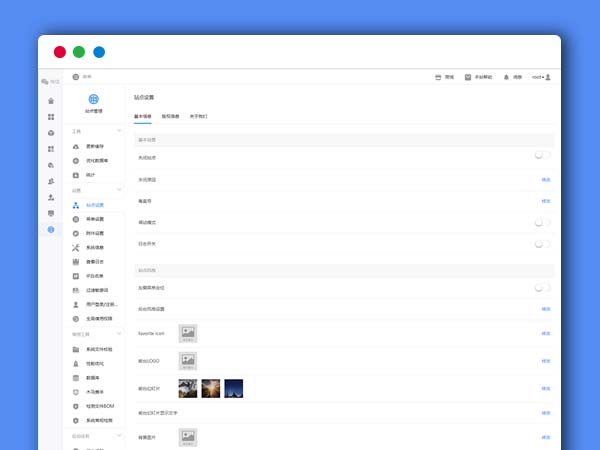600x450 pixels.
Task: Collapse the 设置 sidebar section chevron
Action: [118, 190]
